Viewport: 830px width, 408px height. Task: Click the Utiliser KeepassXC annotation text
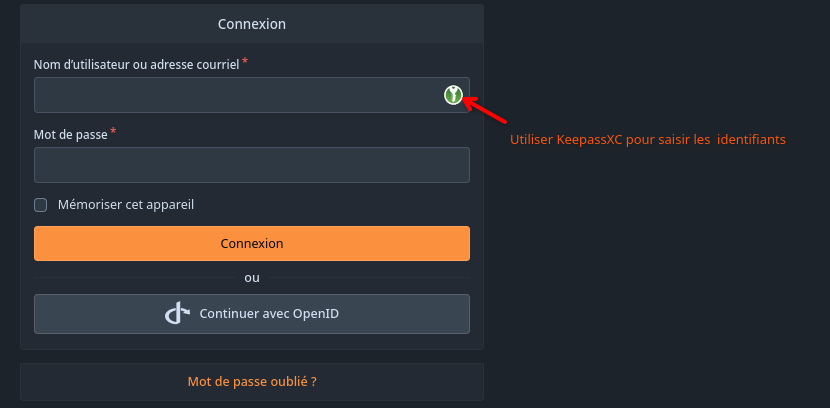point(647,140)
